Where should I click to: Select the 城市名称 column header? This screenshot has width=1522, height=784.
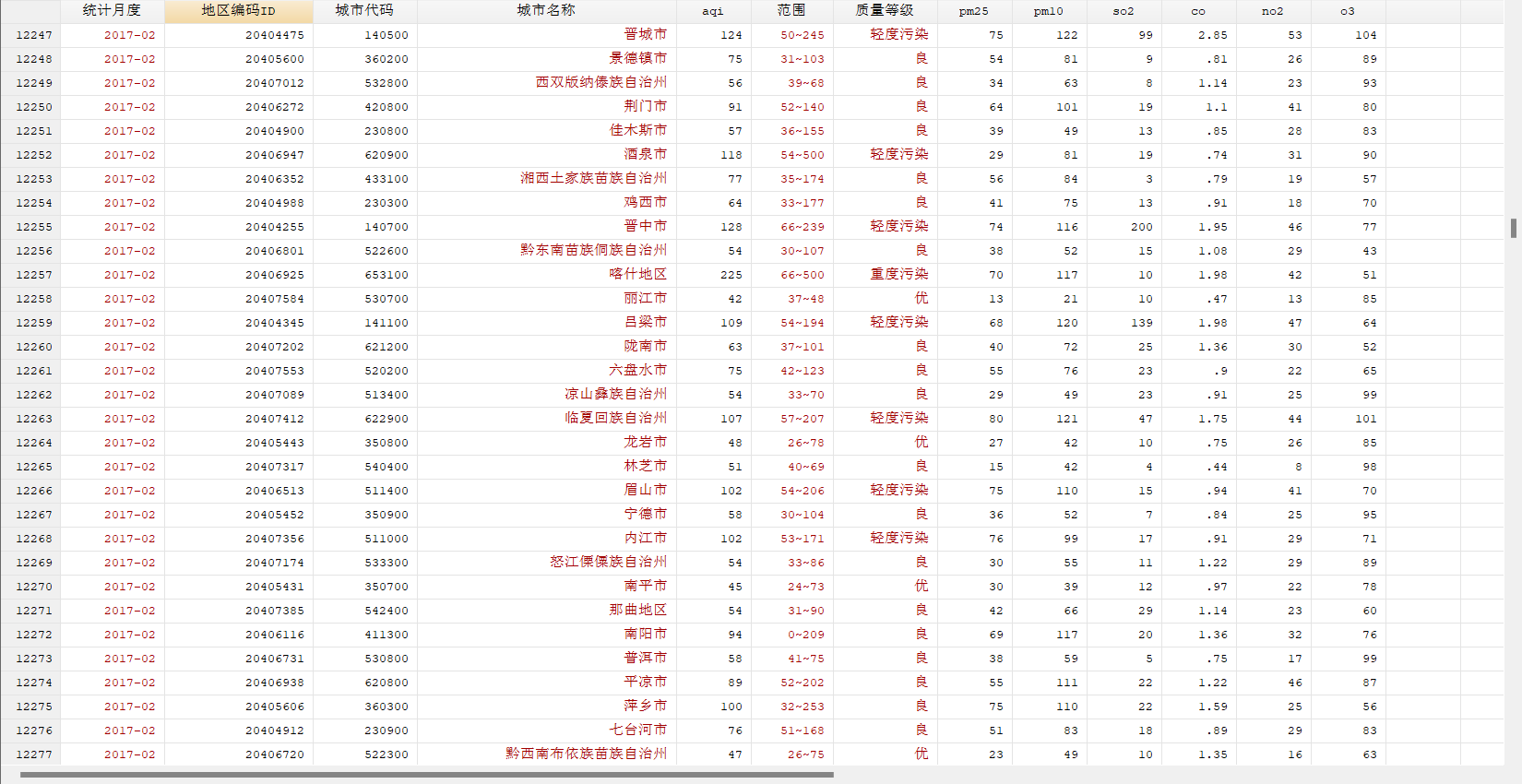[546, 11]
